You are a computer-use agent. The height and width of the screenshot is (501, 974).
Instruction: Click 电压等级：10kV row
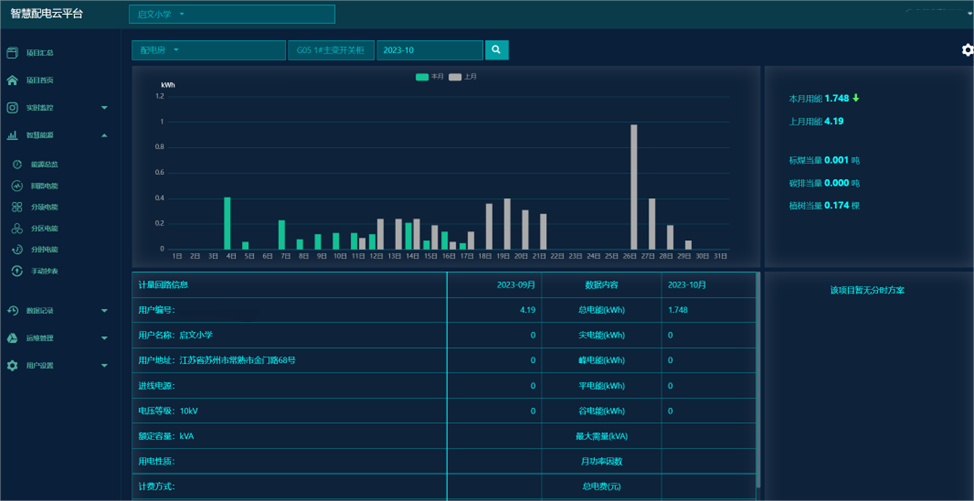[289, 411]
